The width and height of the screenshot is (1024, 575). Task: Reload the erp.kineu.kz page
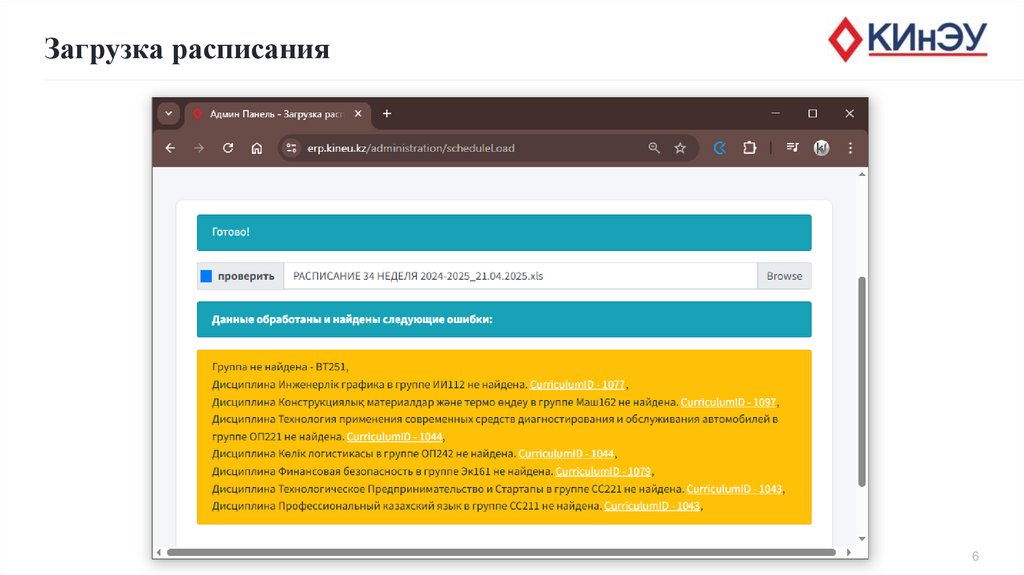point(228,148)
